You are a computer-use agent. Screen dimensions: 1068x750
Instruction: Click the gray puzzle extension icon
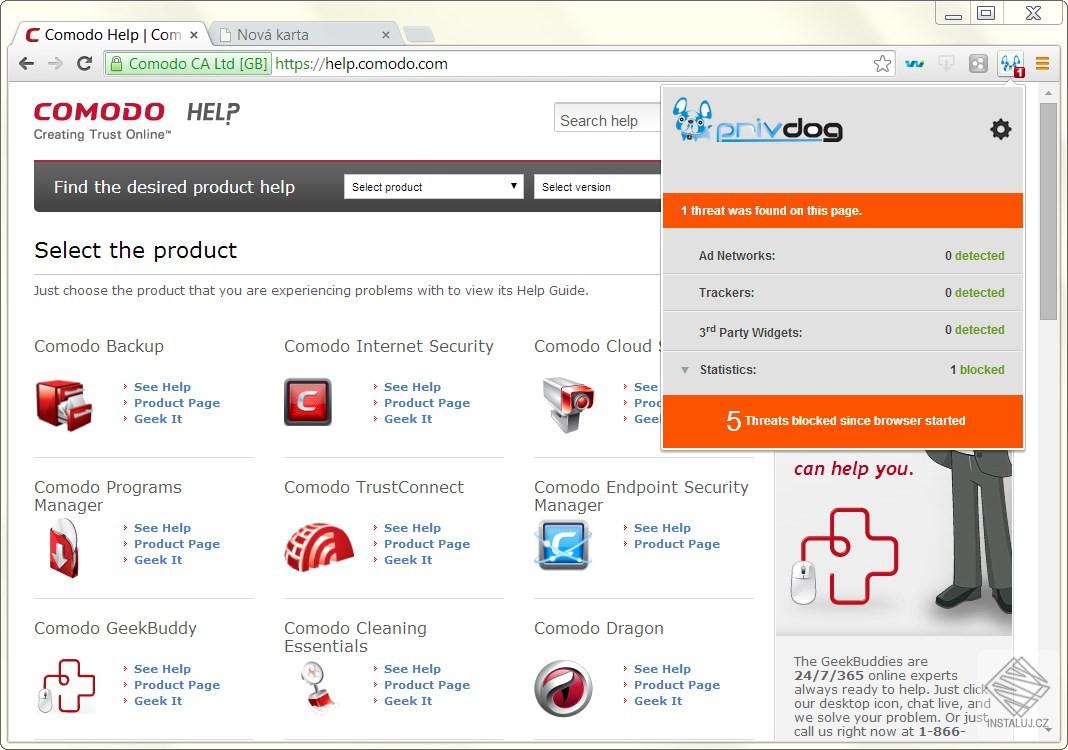(x=978, y=64)
